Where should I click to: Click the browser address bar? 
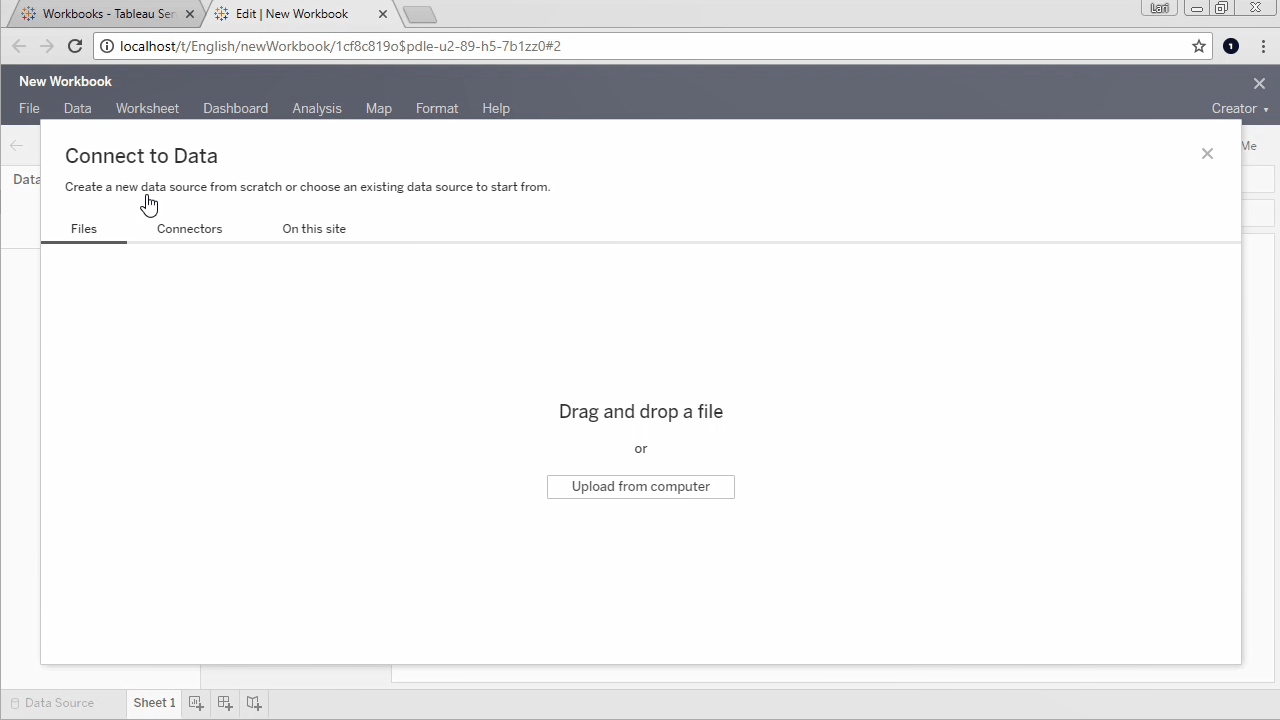click(640, 46)
